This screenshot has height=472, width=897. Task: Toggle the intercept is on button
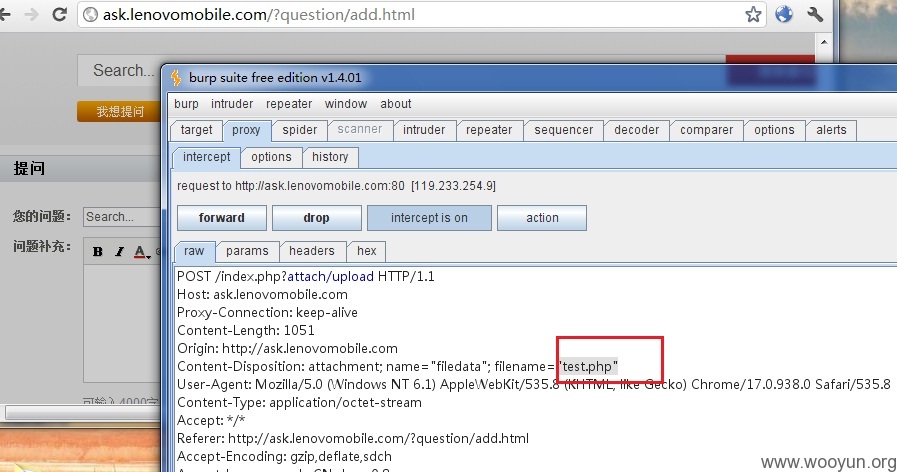tap(429, 218)
